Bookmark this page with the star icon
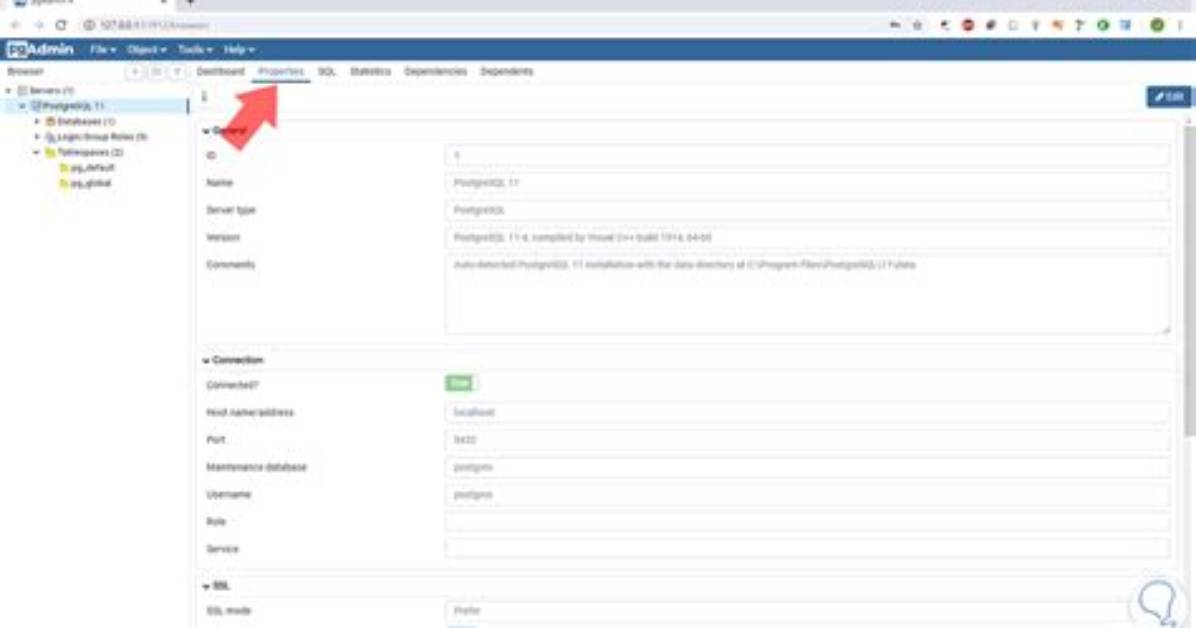This screenshot has height=628, width=1196. pos(918,25)
